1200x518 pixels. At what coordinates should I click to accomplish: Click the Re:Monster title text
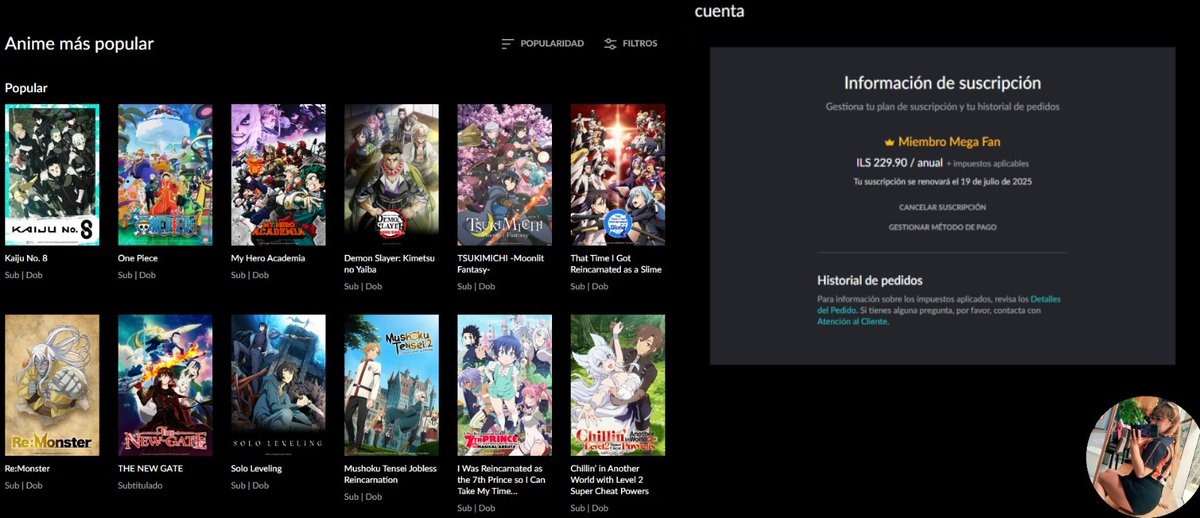coord(27,468)
